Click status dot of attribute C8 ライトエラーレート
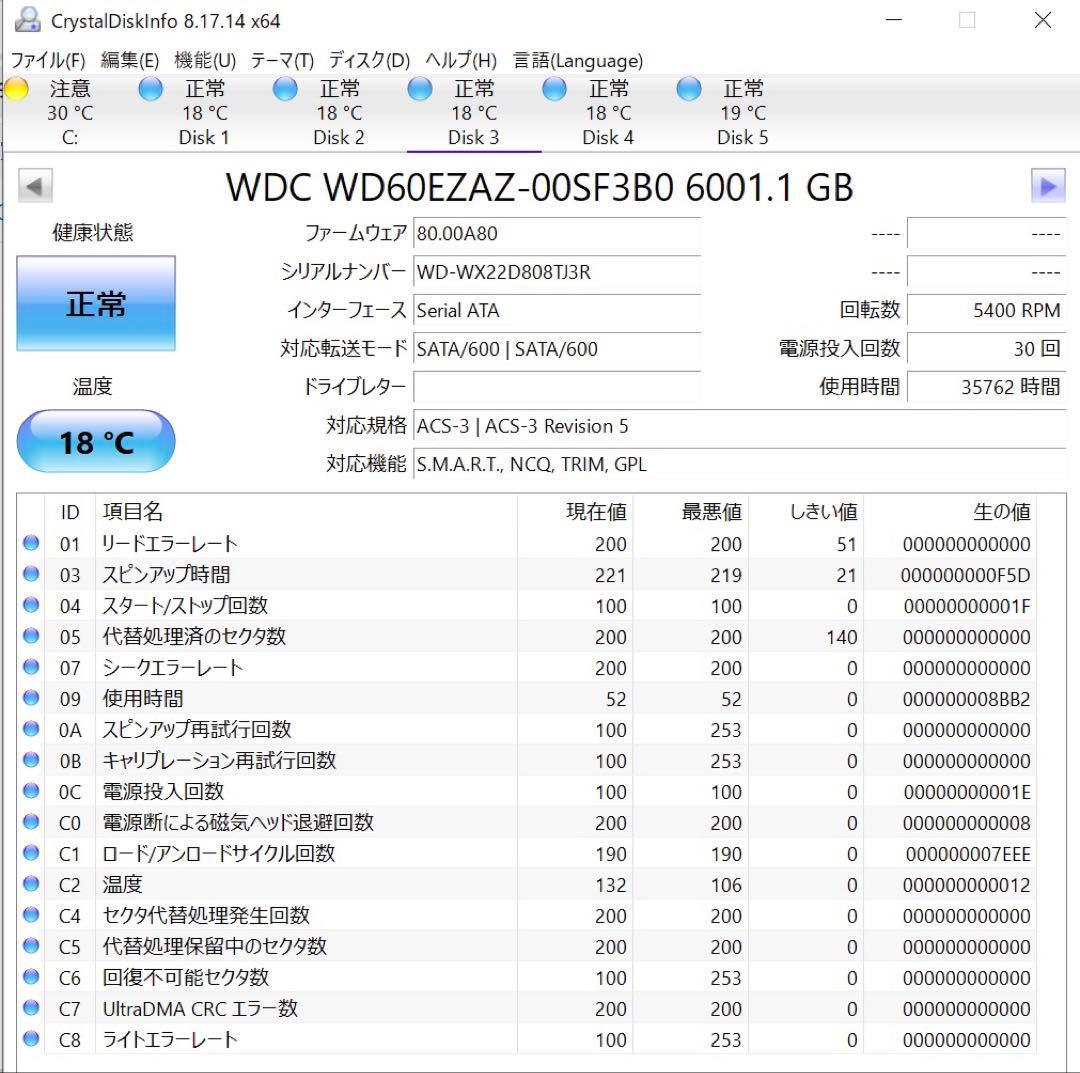Screen dimensions: 1080x1073 pos(31,1039)
